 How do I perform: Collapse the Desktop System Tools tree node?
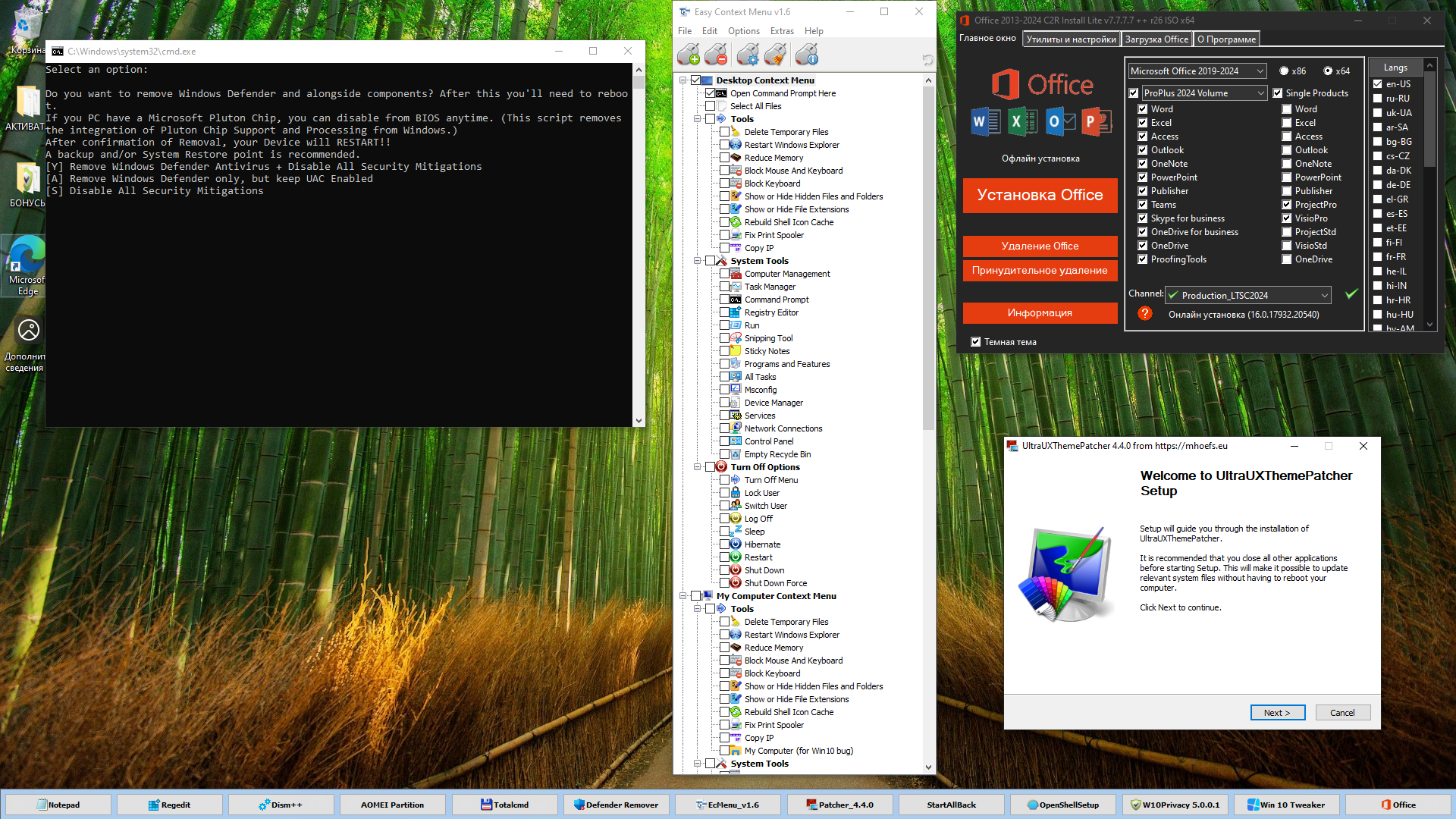pyautogui.click(x=698, y=261)
